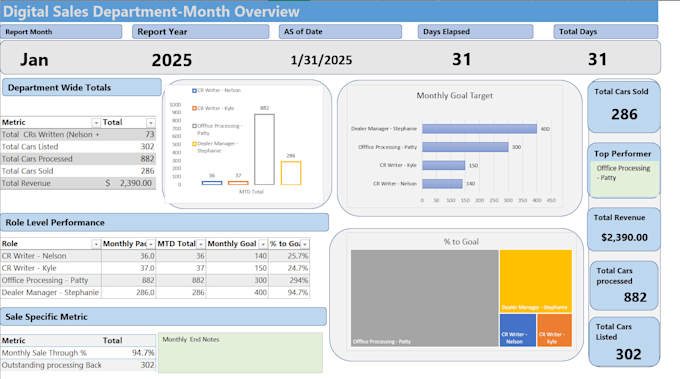This screenshot has width=680, height=379.
Task: Select the Office Processing - Patty role cell
Action: point(51,280)
